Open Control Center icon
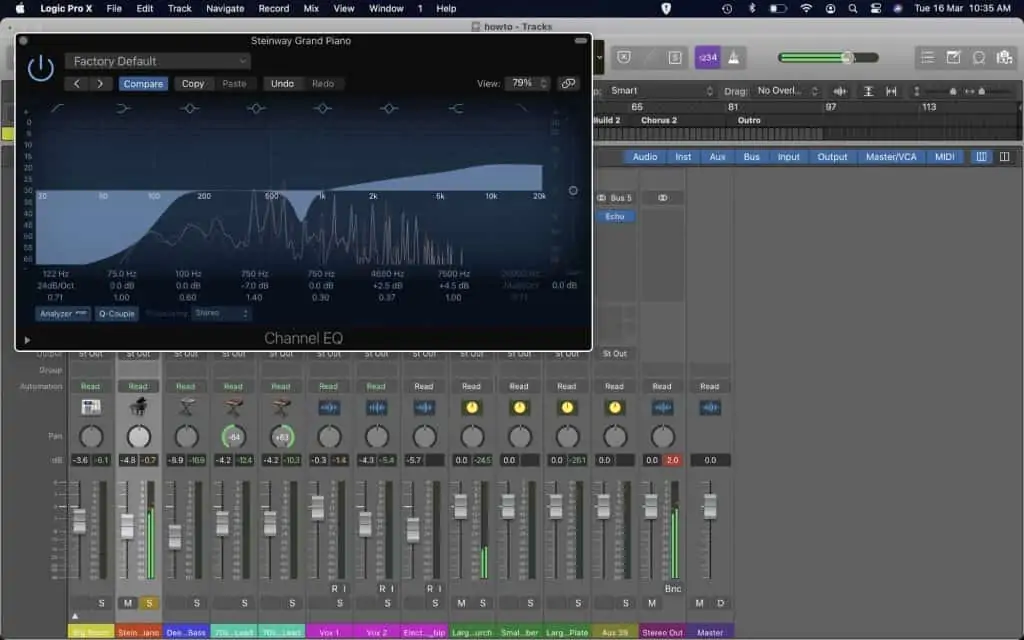The image size is (1024, 640). 876,8
